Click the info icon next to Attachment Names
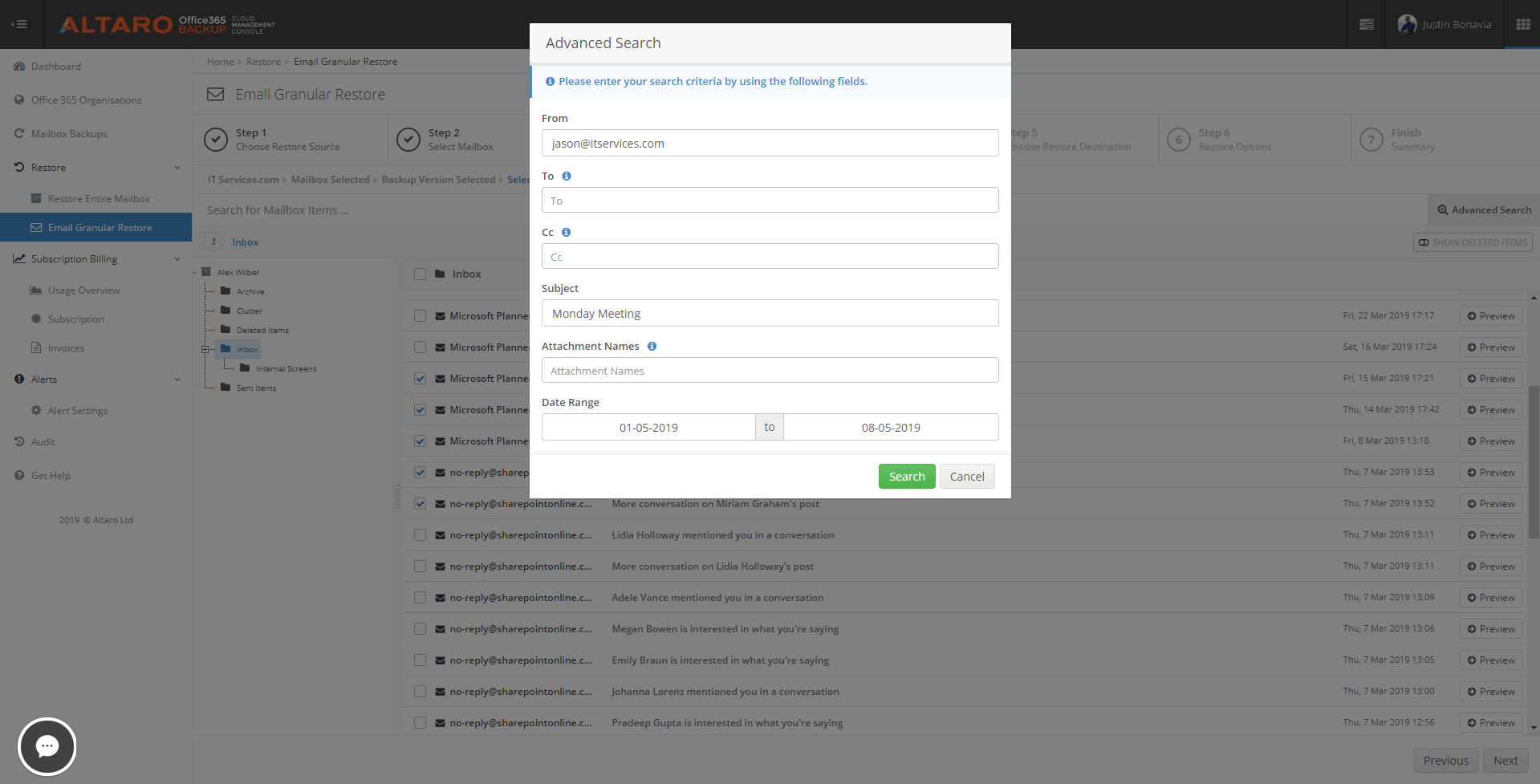 point(652,346)
